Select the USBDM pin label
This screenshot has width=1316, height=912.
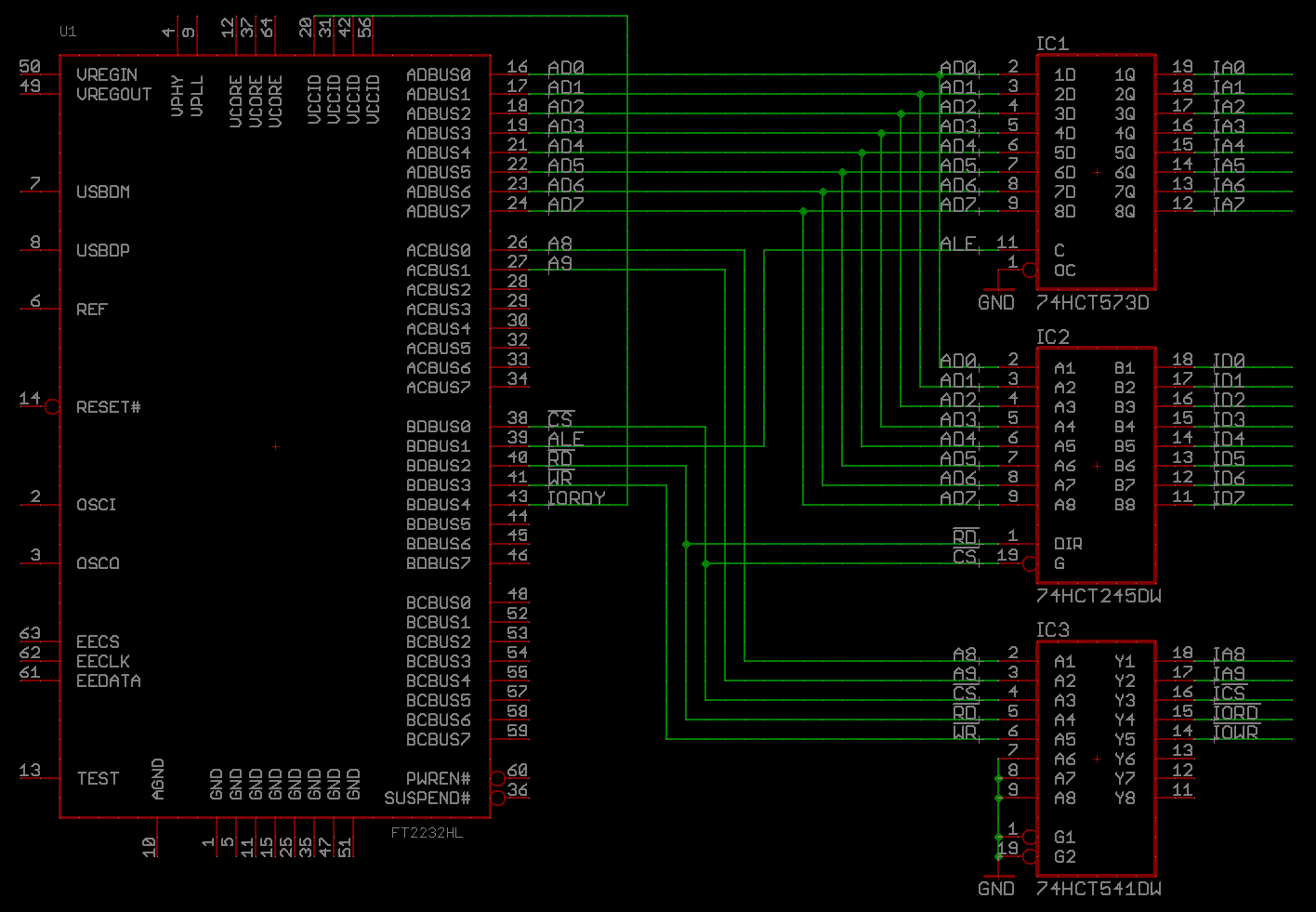pyautogui.click(x=103, y=192)
